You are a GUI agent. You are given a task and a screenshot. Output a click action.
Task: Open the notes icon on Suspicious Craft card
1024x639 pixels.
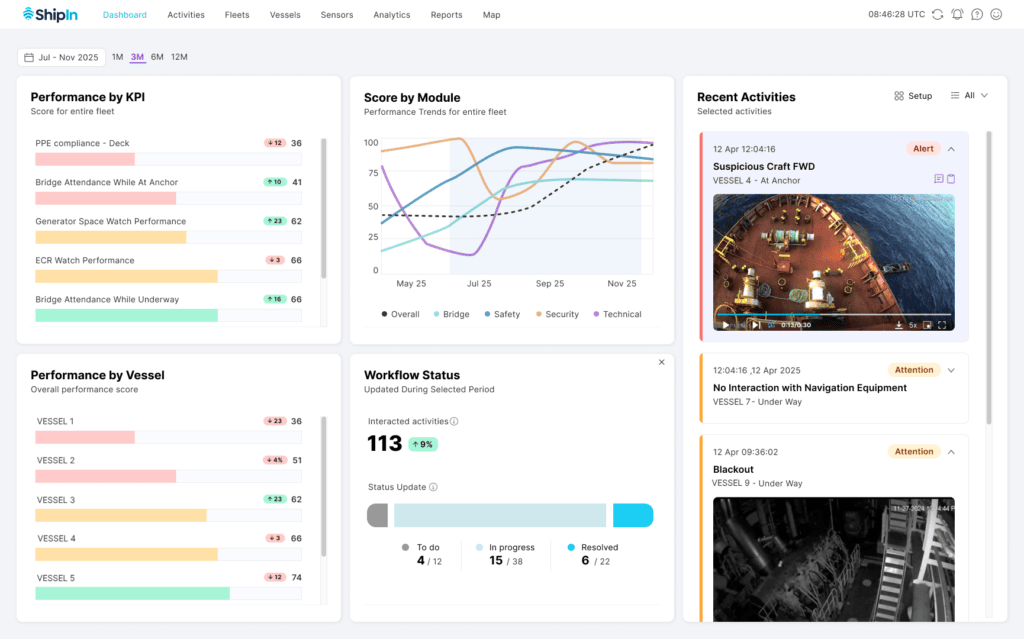(938, 179)
